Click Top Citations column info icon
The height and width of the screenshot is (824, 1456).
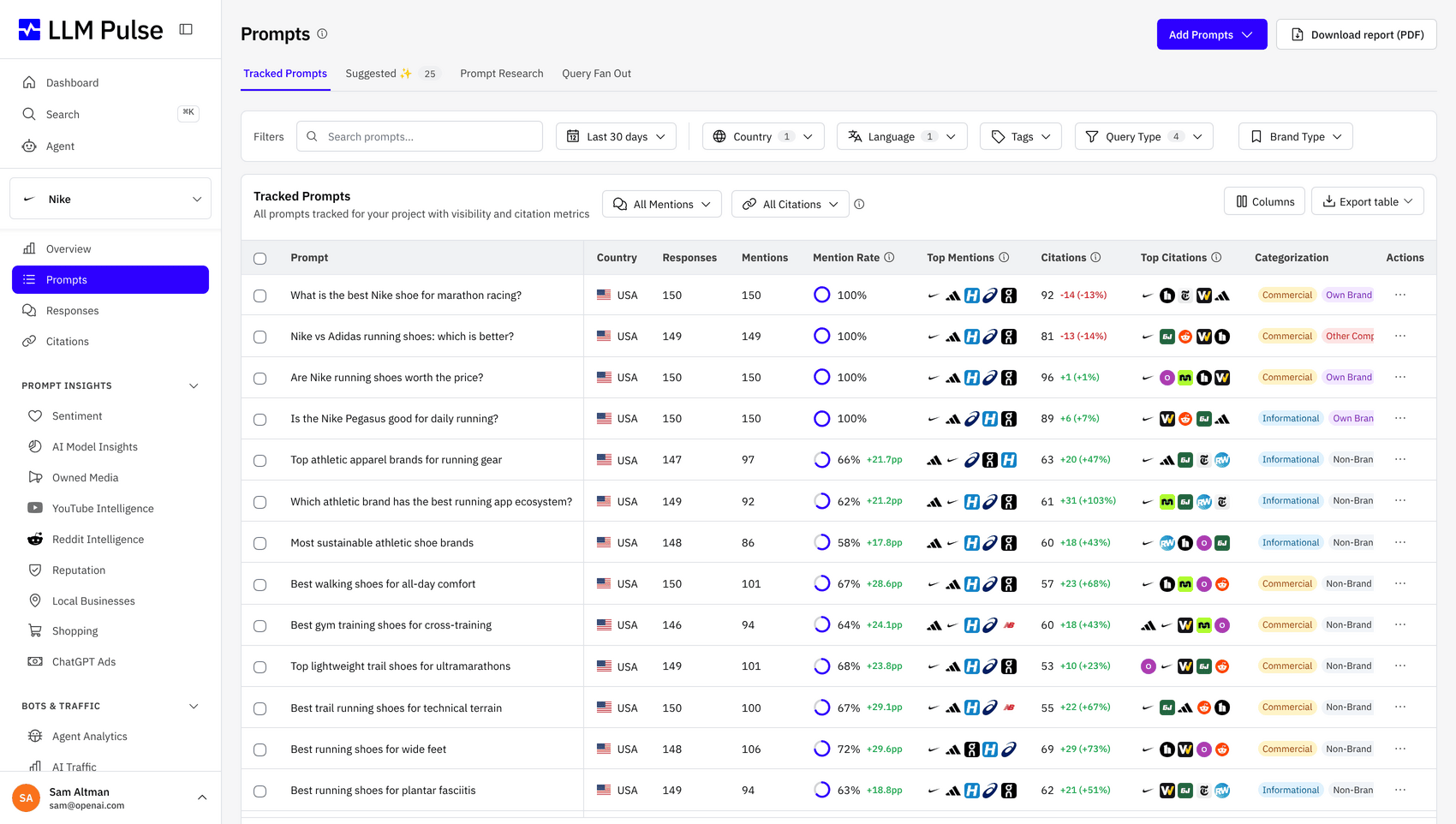1216,257
